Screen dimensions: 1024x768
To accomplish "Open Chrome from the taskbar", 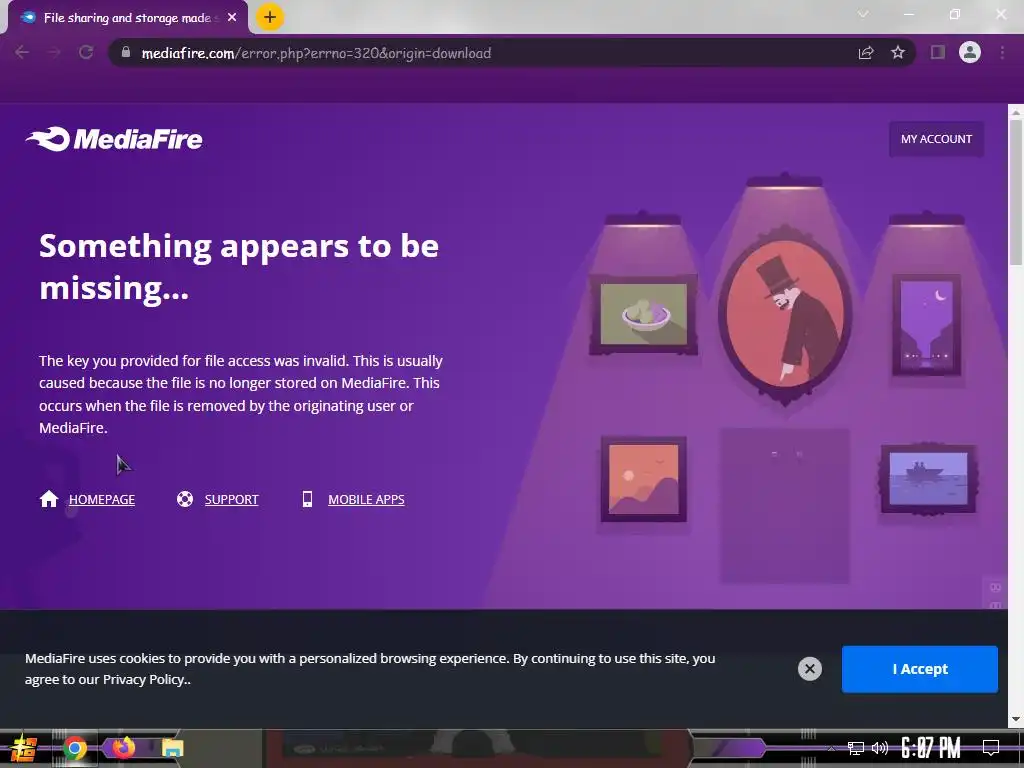I will tap(75, 748).
